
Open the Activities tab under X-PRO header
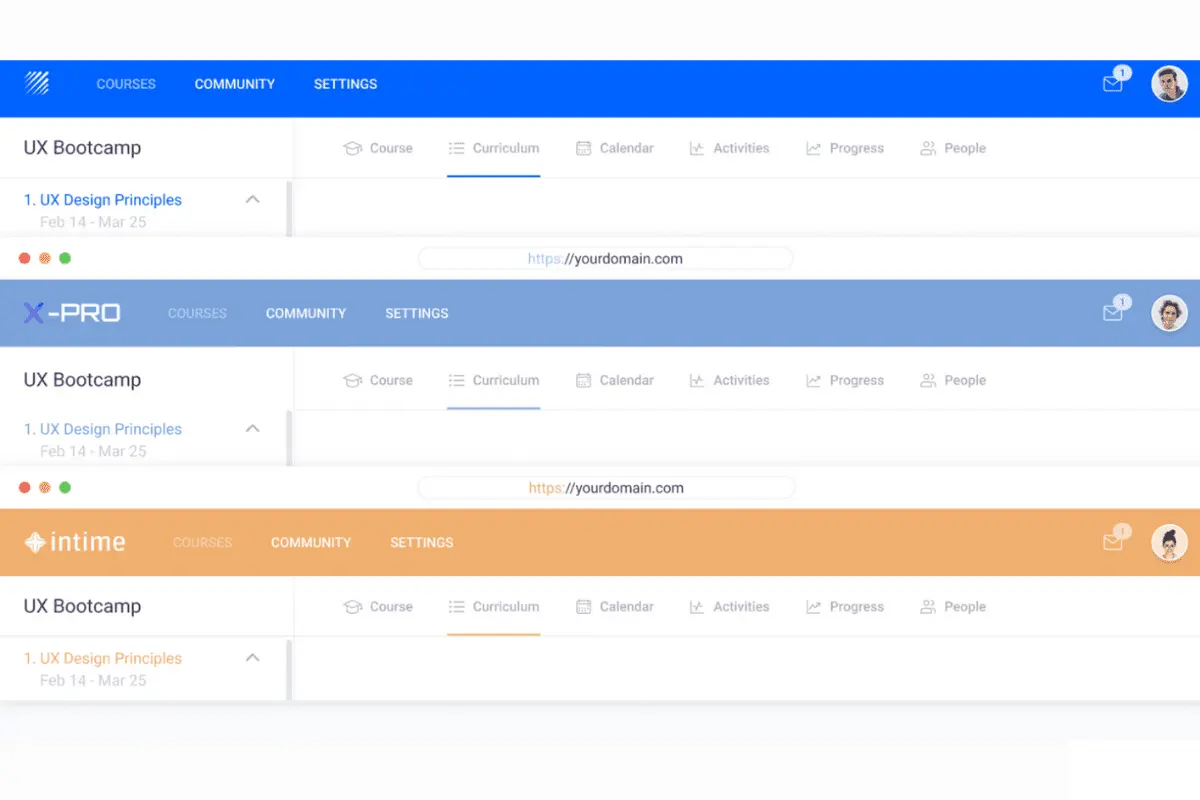click(730, 380)
